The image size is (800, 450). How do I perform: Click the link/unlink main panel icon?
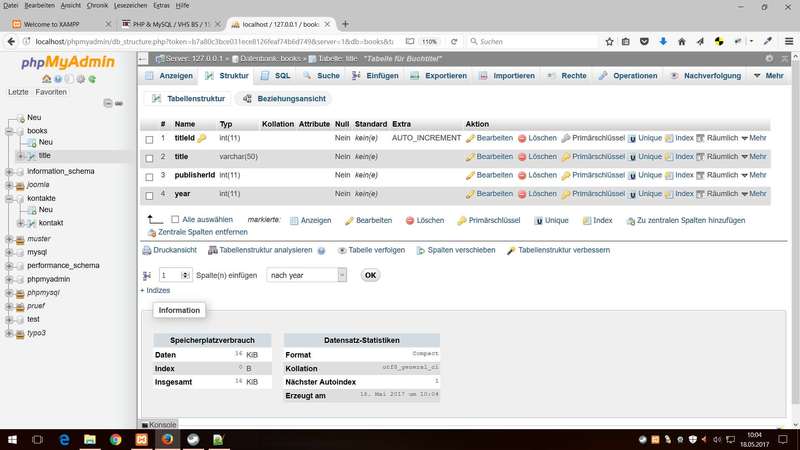coord(119,103)
